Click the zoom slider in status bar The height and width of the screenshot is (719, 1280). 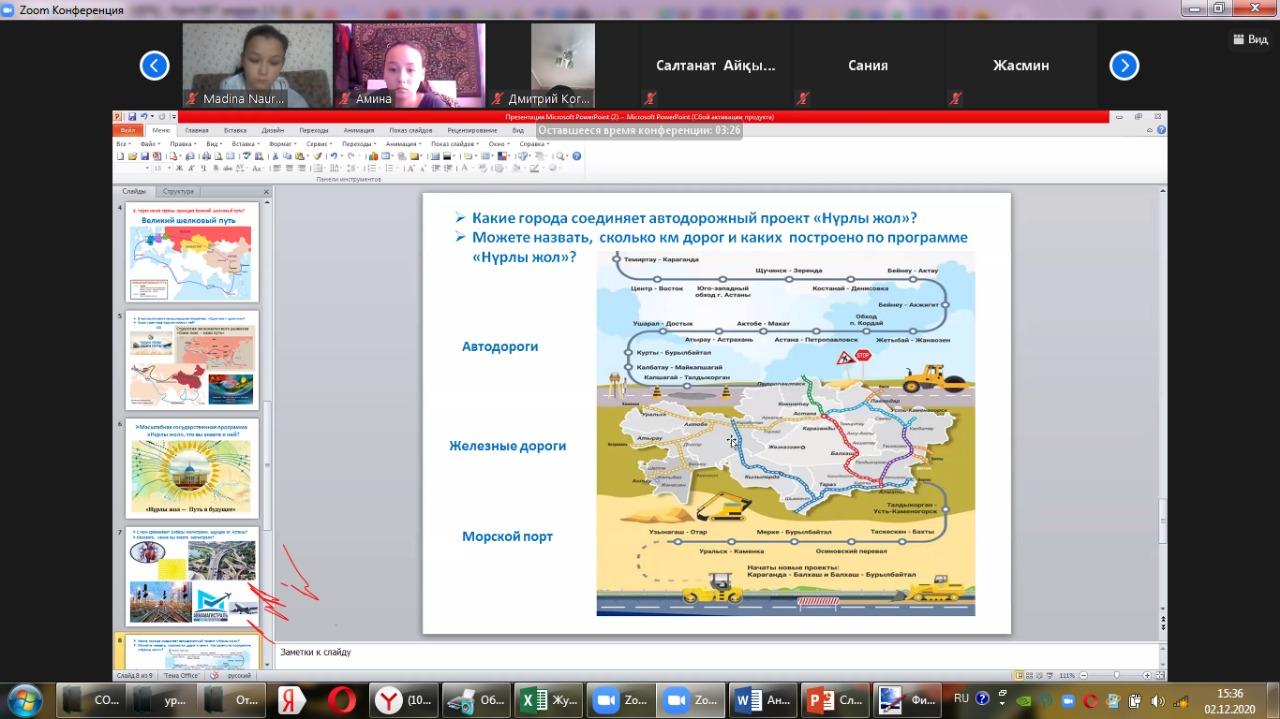pos(1116,675)
